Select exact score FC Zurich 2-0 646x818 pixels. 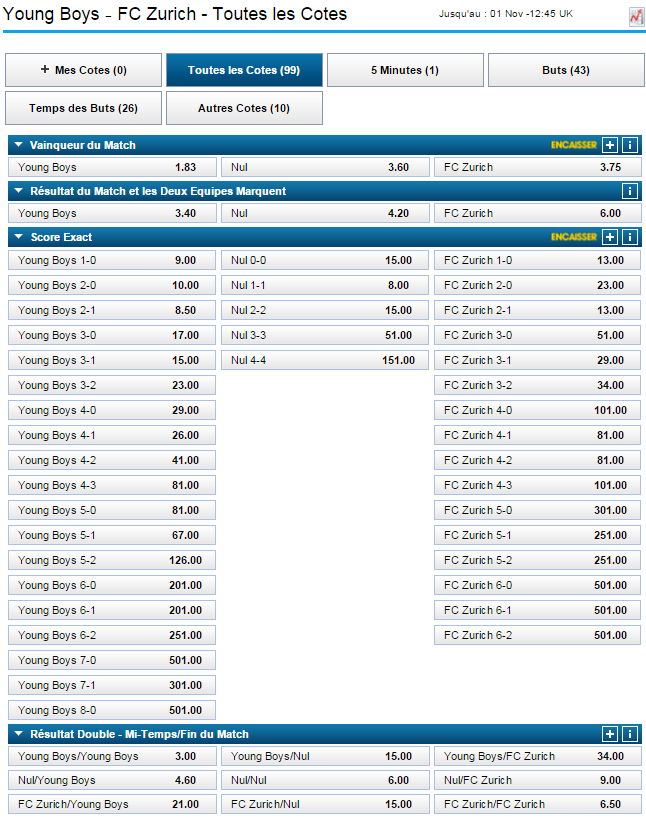coord(537,285)
